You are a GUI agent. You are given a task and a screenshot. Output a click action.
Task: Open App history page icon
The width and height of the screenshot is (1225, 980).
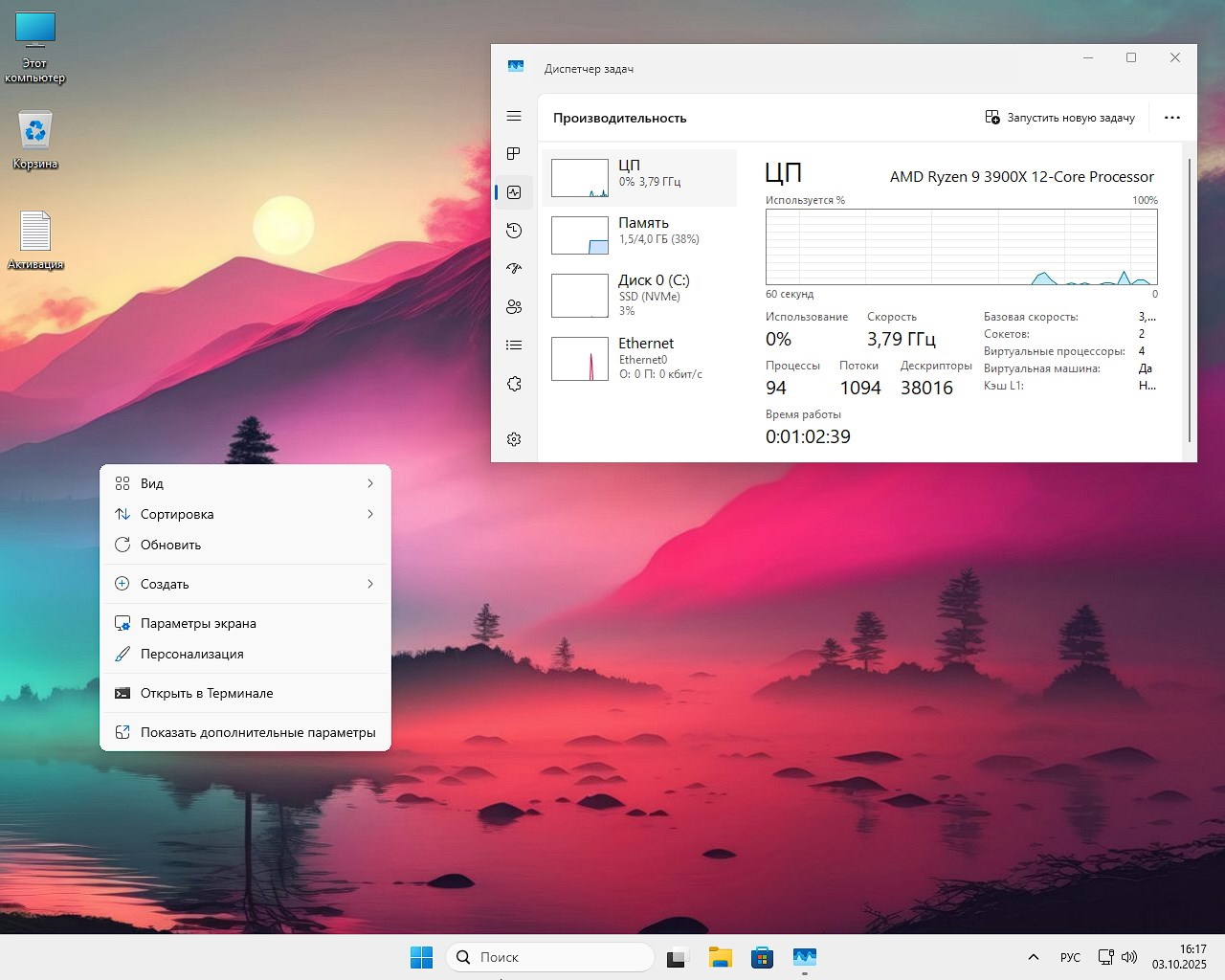pos(514,231)
